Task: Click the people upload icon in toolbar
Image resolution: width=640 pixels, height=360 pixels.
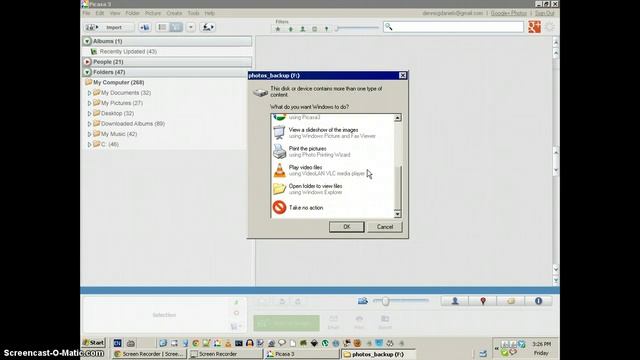Action: click(208, 27)
